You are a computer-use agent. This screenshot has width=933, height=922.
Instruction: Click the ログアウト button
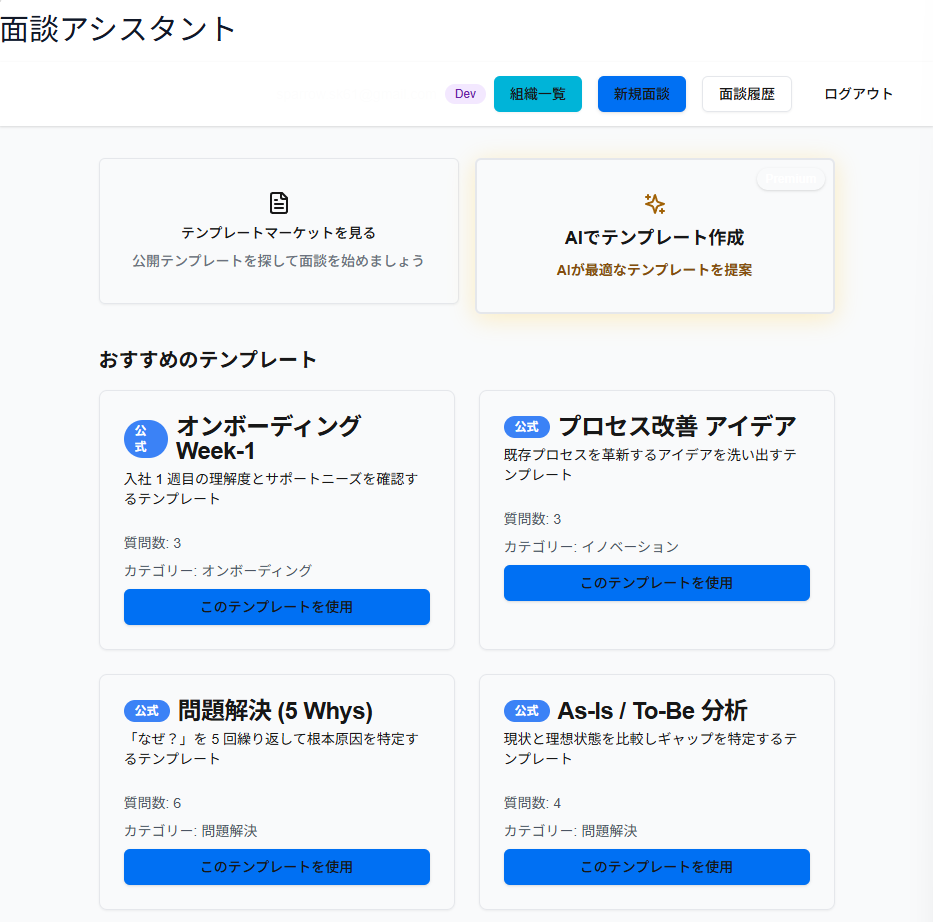857,93
